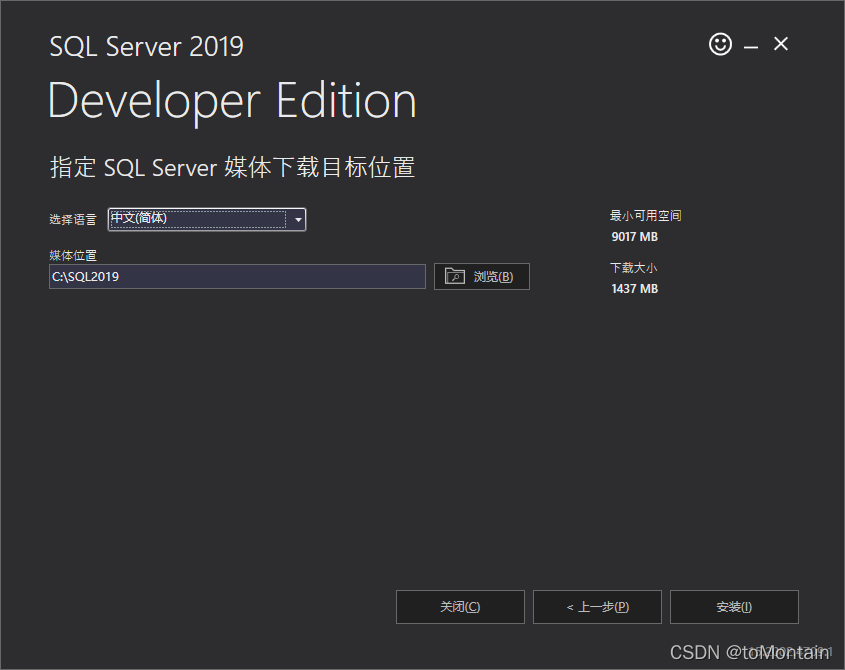Click the 9017 MB free space value
845x670 pixels.
tap(634, 237)
